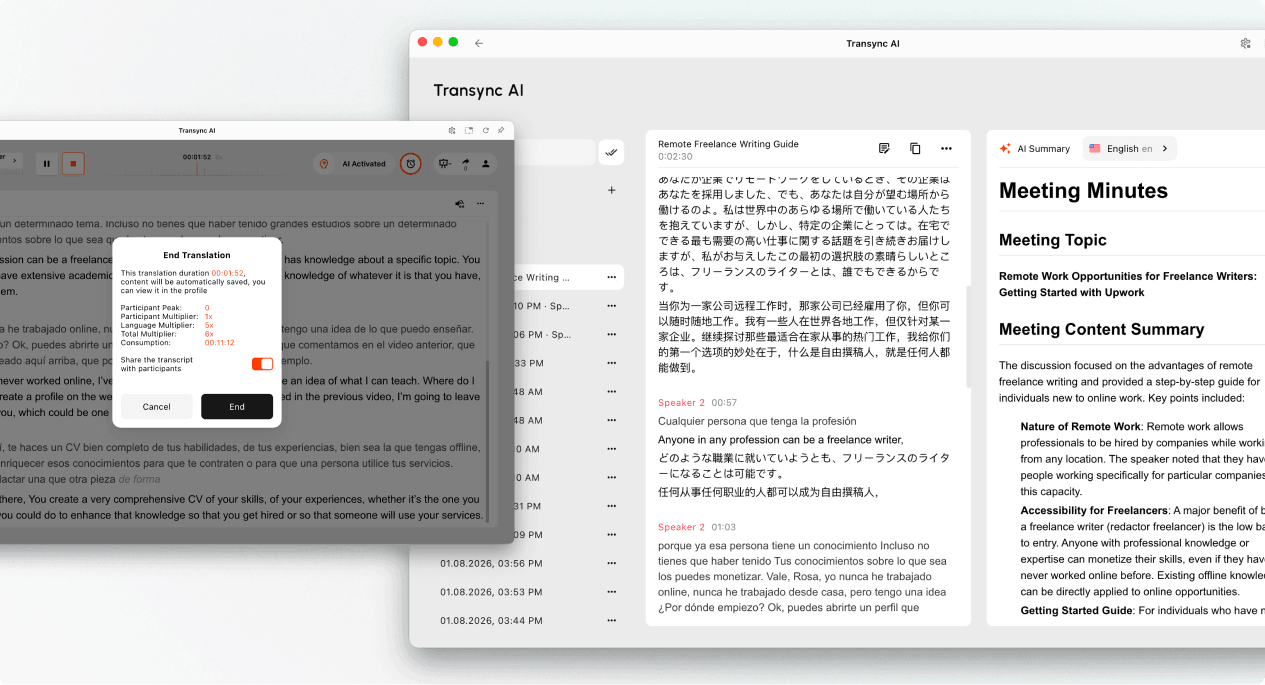Pin the small Transync AI window
Image resolution: width=1265 pixels, height=685 pixels.
(x=501, y=130)
